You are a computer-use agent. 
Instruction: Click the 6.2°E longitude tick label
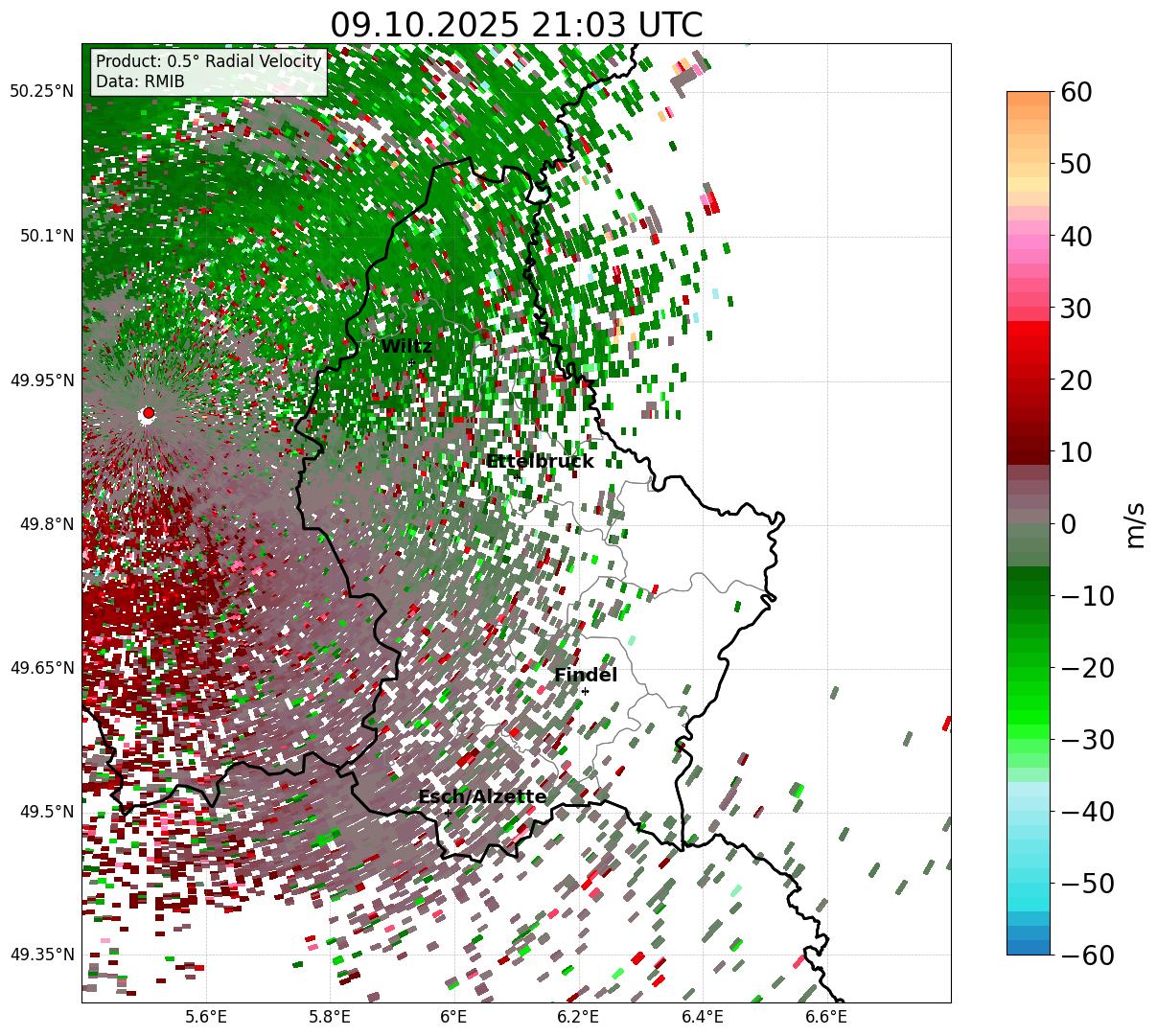click(x=578, y=1017)
